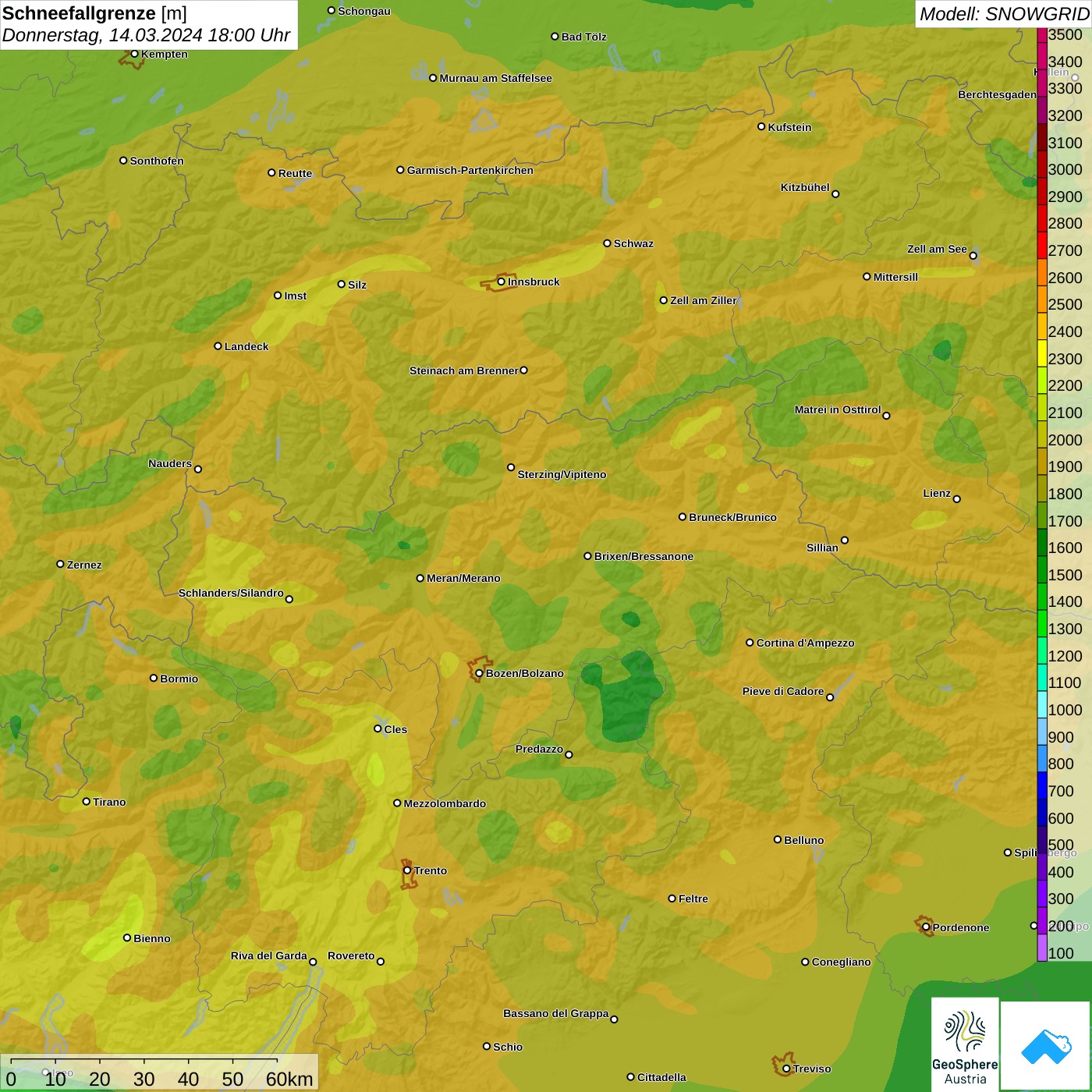1092x1092 pixels.
Task: Click the Garmisch-Partenkirchen marker dot
Action: [x=400, y=170]
